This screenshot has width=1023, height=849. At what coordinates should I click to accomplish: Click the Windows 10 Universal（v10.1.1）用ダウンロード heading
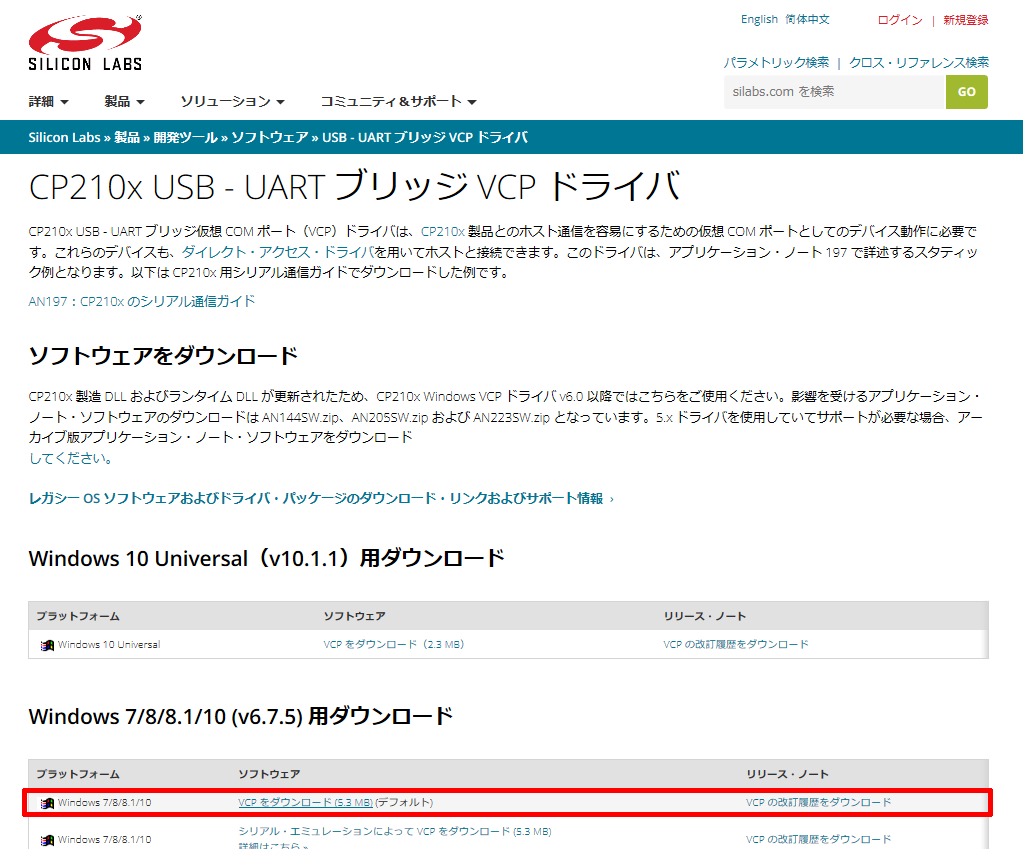pos(266,559)
